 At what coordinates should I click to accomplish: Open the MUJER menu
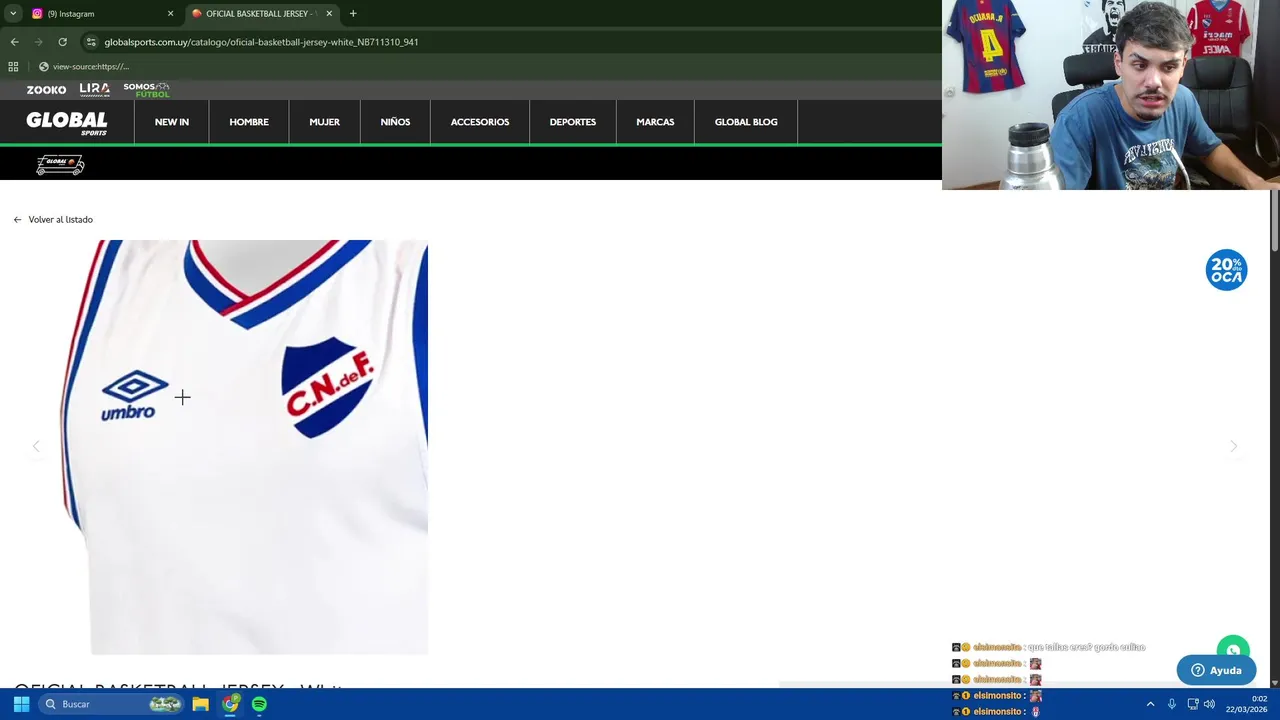[325, 122]
